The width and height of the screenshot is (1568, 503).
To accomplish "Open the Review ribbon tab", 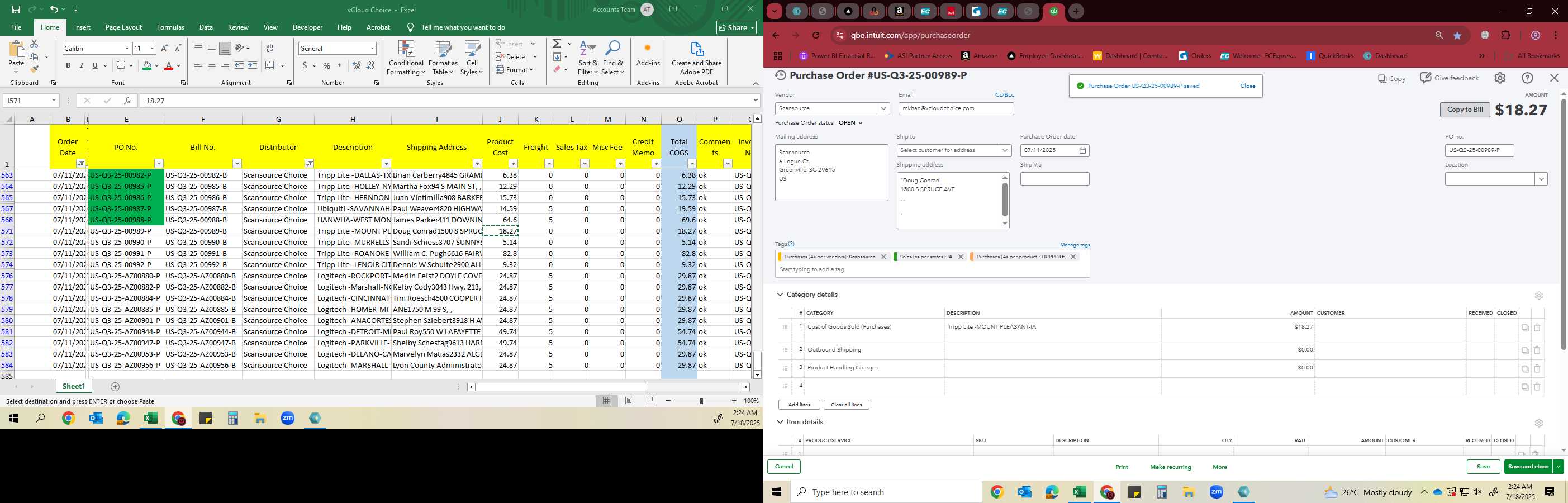I will [238, 27].
